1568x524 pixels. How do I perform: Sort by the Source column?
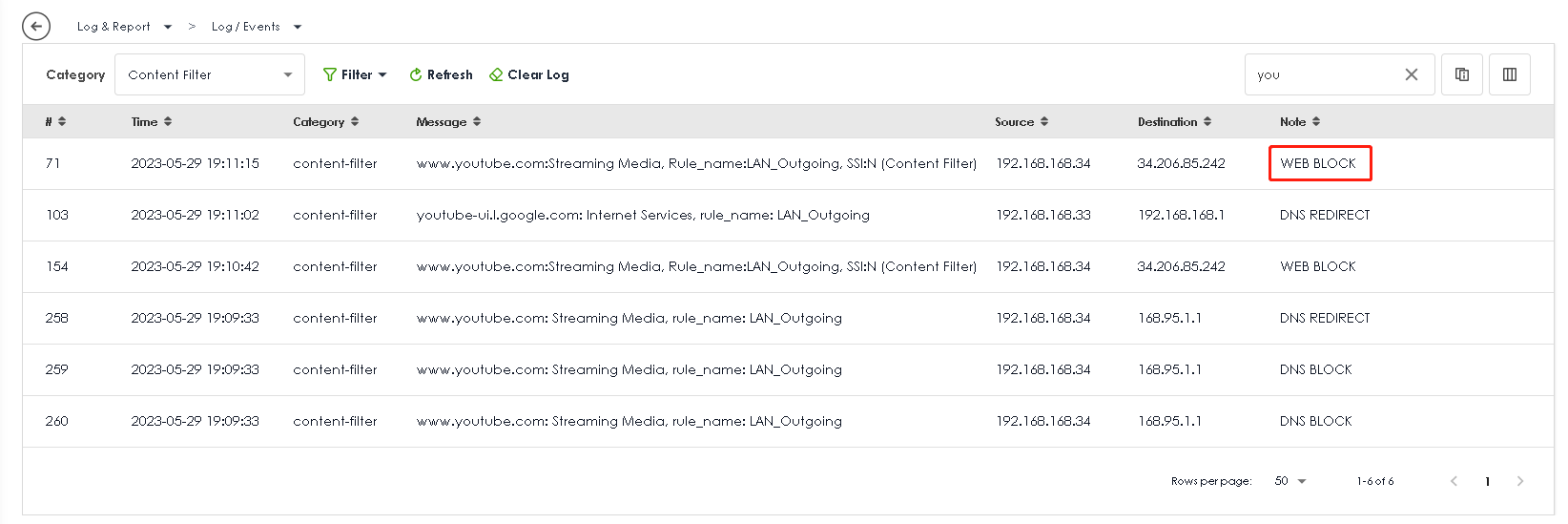point(1021,122)
